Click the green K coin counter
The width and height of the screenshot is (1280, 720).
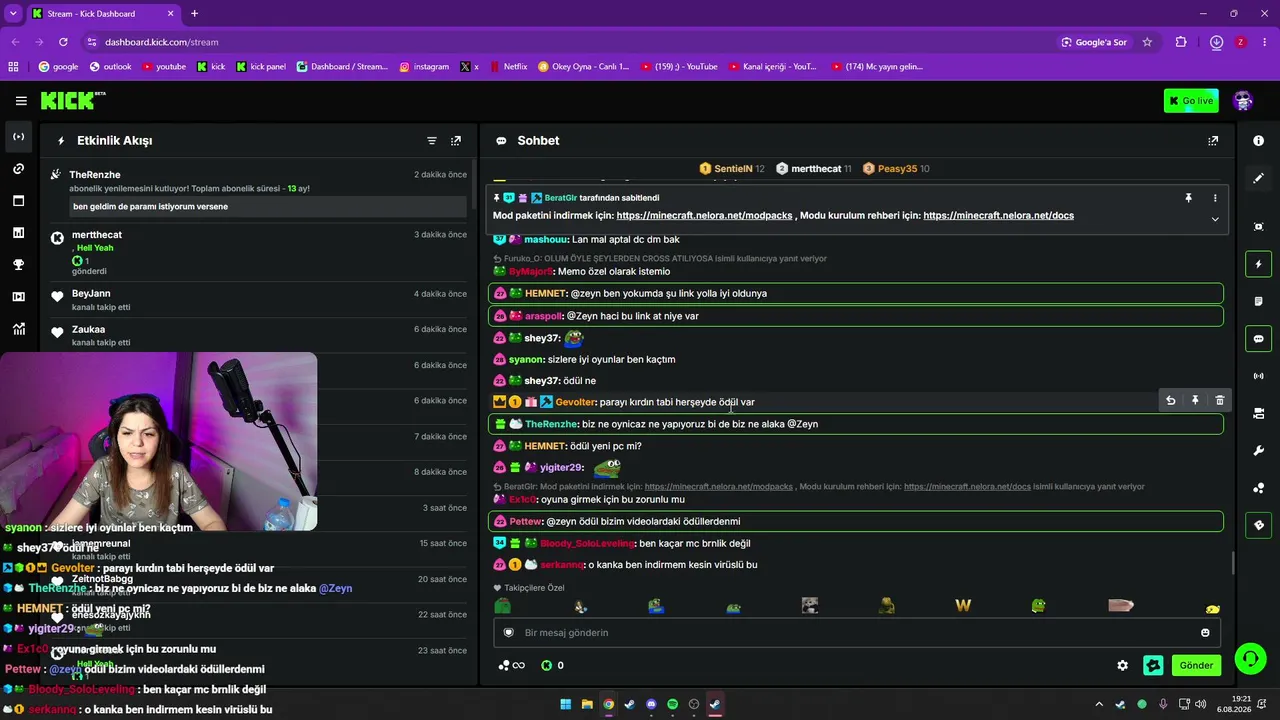click(552, 665)
